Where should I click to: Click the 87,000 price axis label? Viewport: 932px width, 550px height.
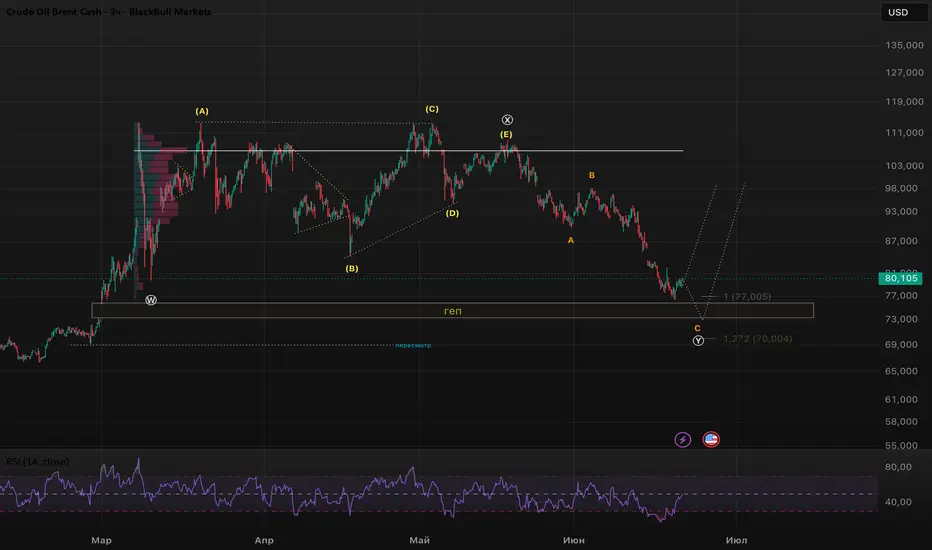click(x=901, y=241)
